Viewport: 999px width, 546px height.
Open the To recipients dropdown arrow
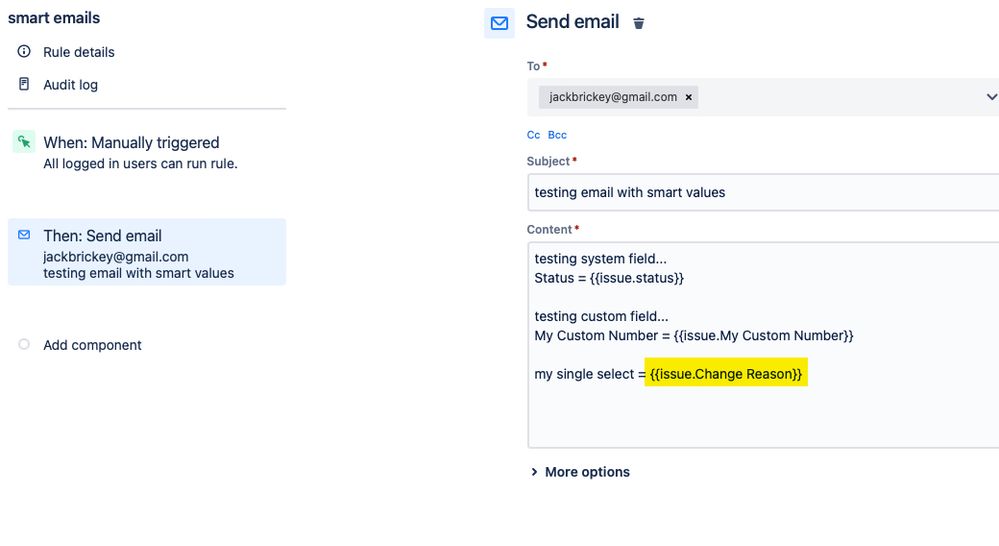point(991,97)
